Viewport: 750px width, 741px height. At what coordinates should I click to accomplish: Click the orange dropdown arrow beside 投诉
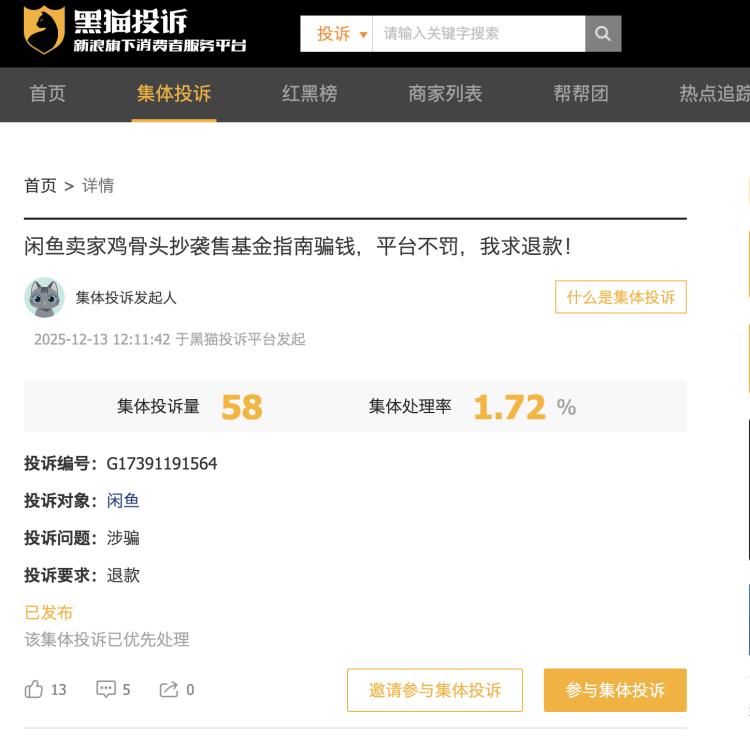point(363,34)
